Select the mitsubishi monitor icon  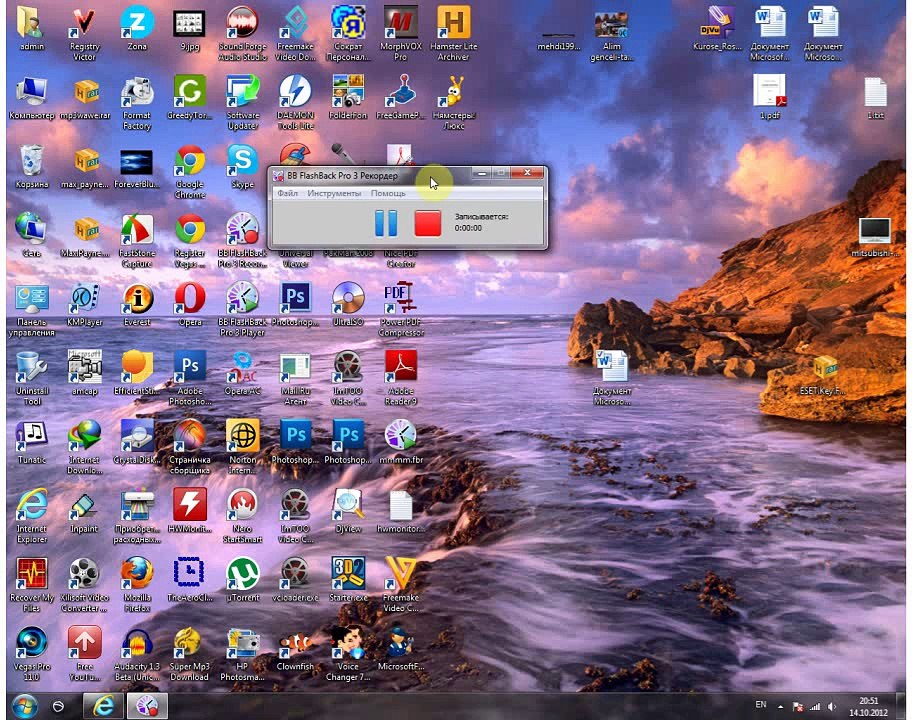tap(875, 236)
